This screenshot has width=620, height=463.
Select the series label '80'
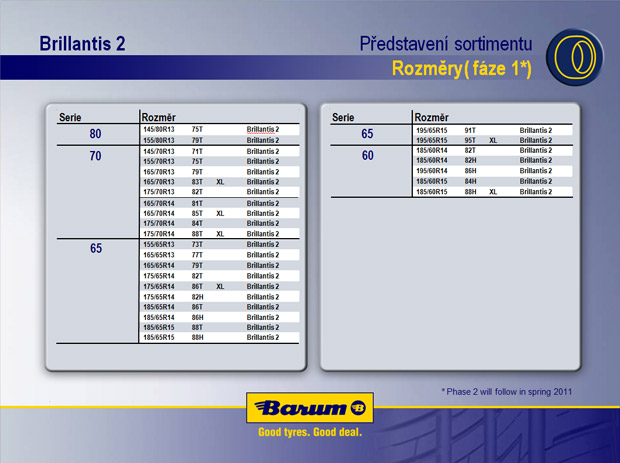pyautogui.click(x=95, y=134)
